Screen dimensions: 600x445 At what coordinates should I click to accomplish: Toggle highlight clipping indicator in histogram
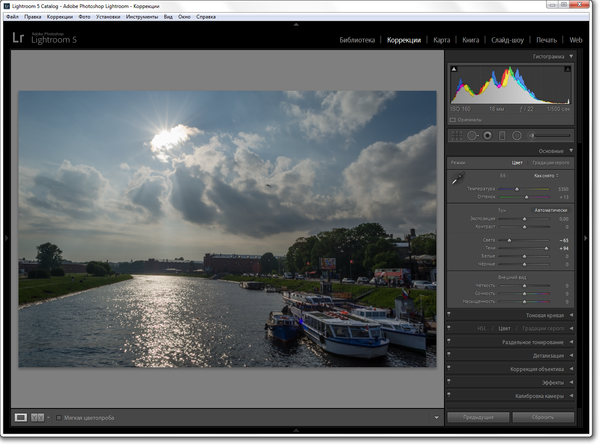[x=567, y=69]
